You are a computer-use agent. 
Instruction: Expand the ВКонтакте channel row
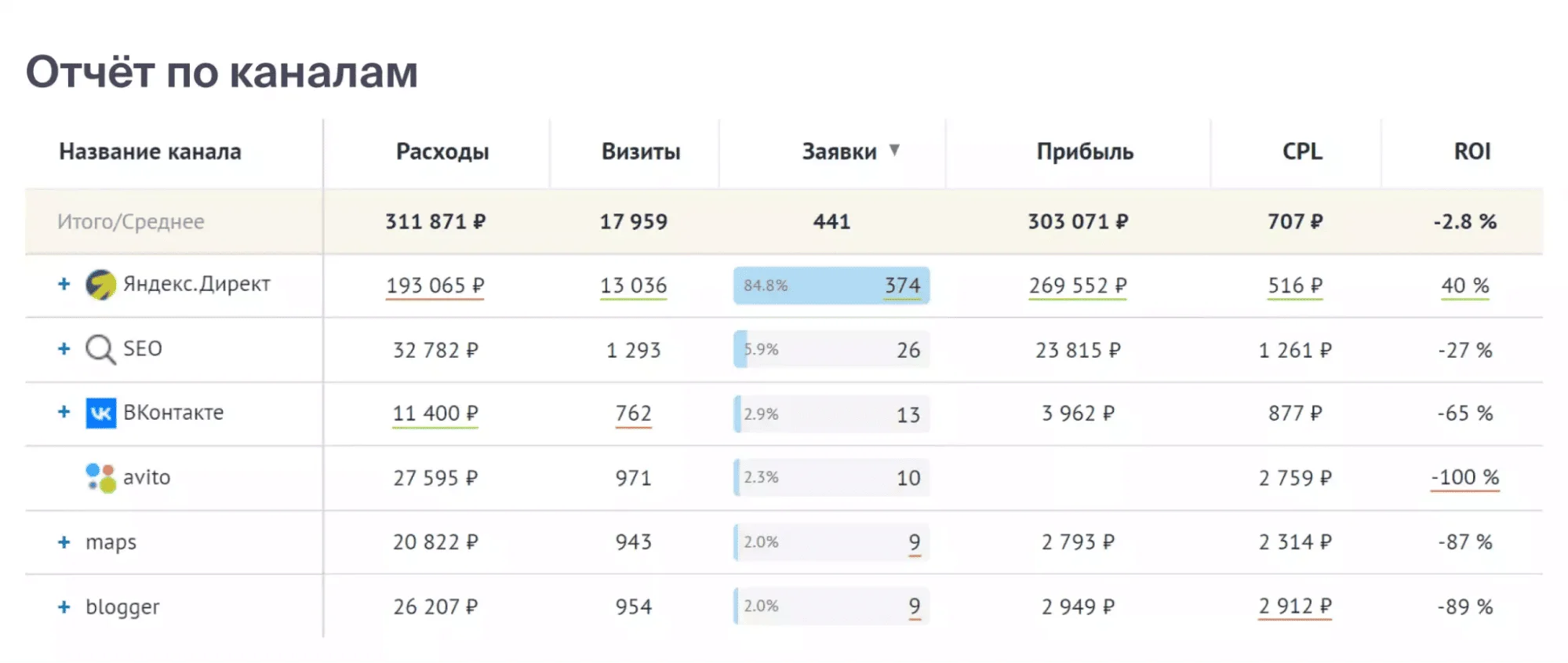[64, 412]
